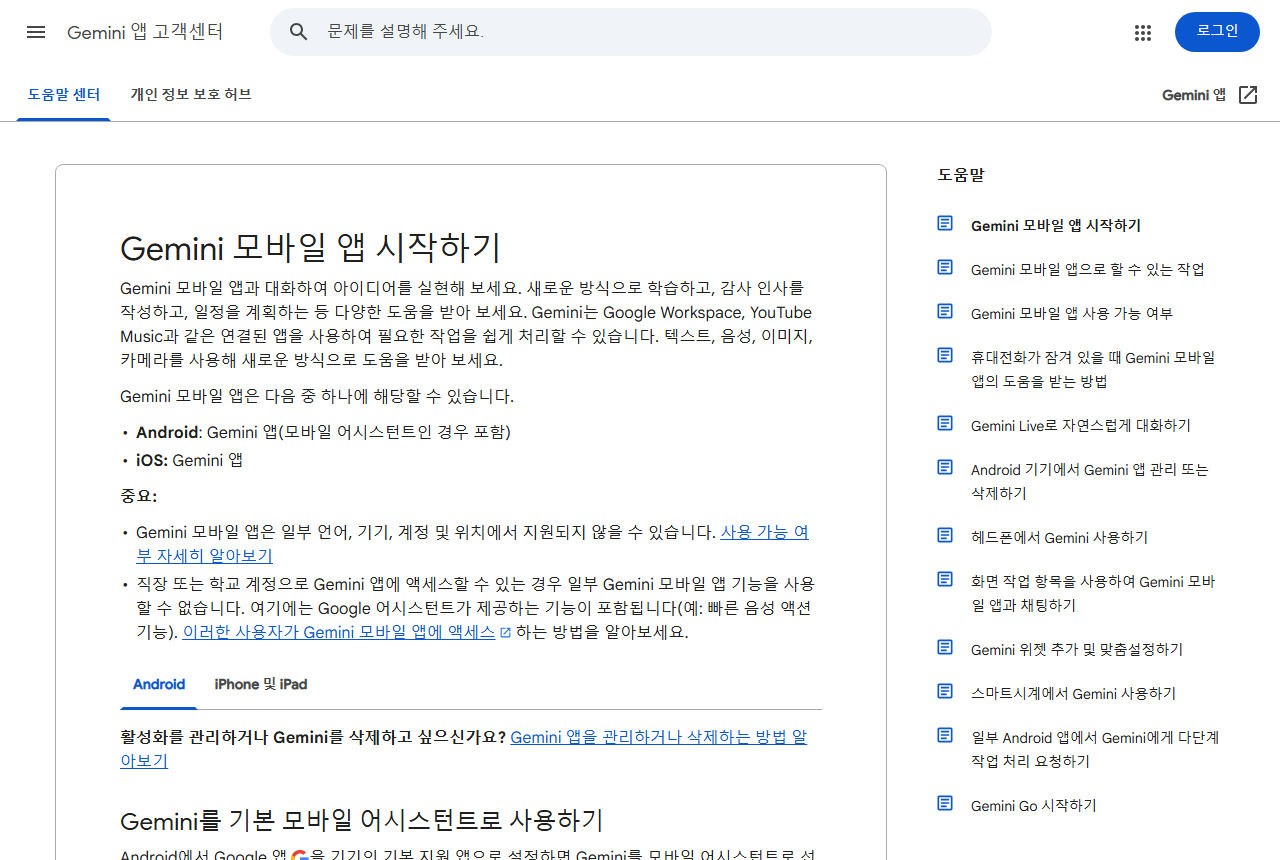Click the article icon beside Gemini 모바일 앱으로 할 수 있는 작업

click(945, 267)
